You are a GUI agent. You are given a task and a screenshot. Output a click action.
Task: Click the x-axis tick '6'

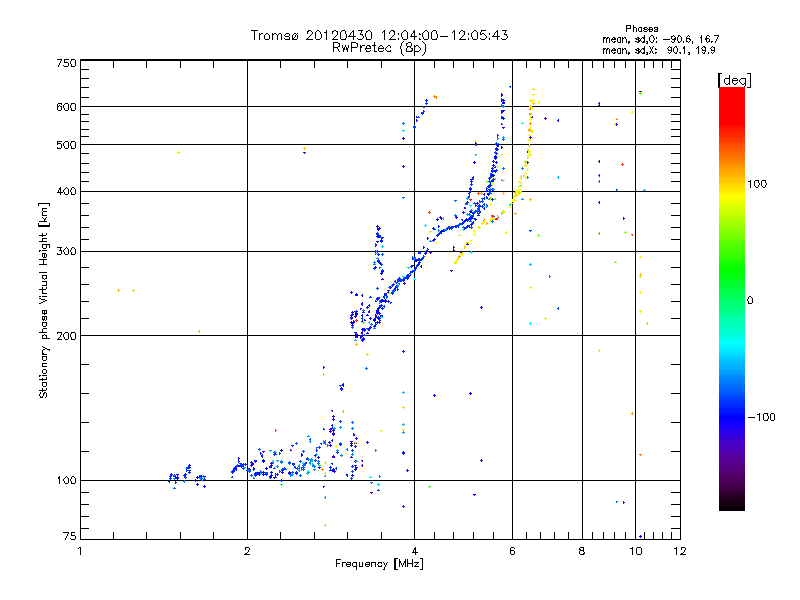click(512, 551)
